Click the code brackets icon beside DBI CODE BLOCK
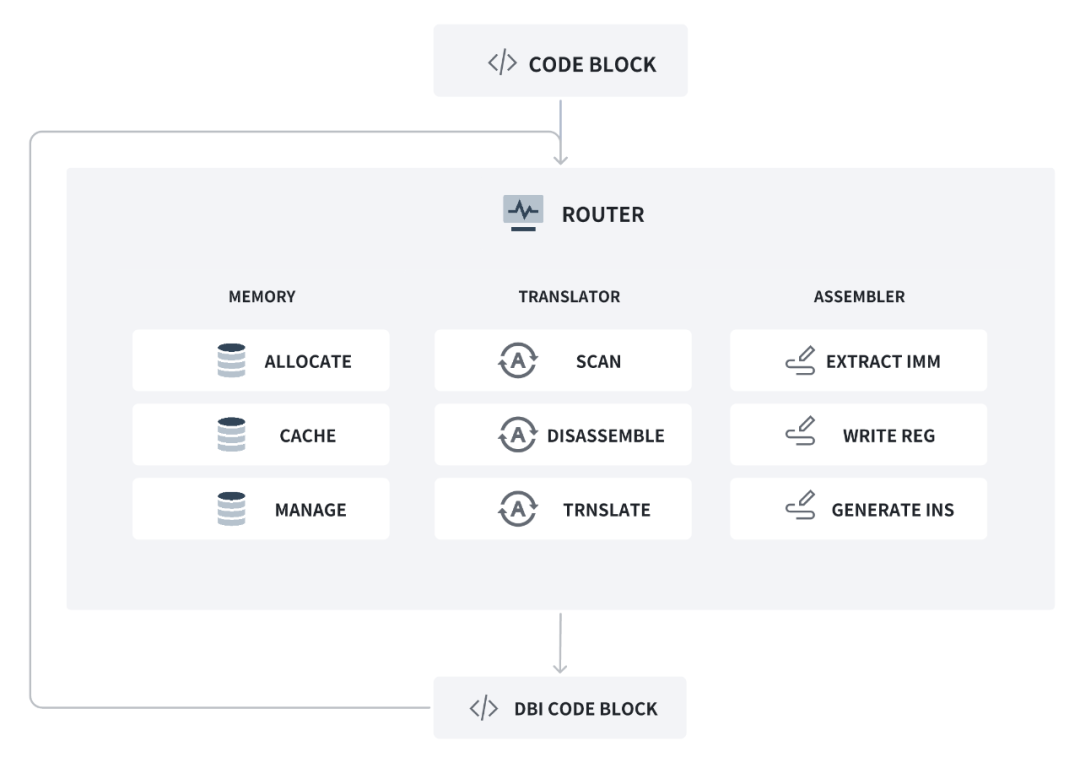The image size is (1080, 763). point(483,709)
